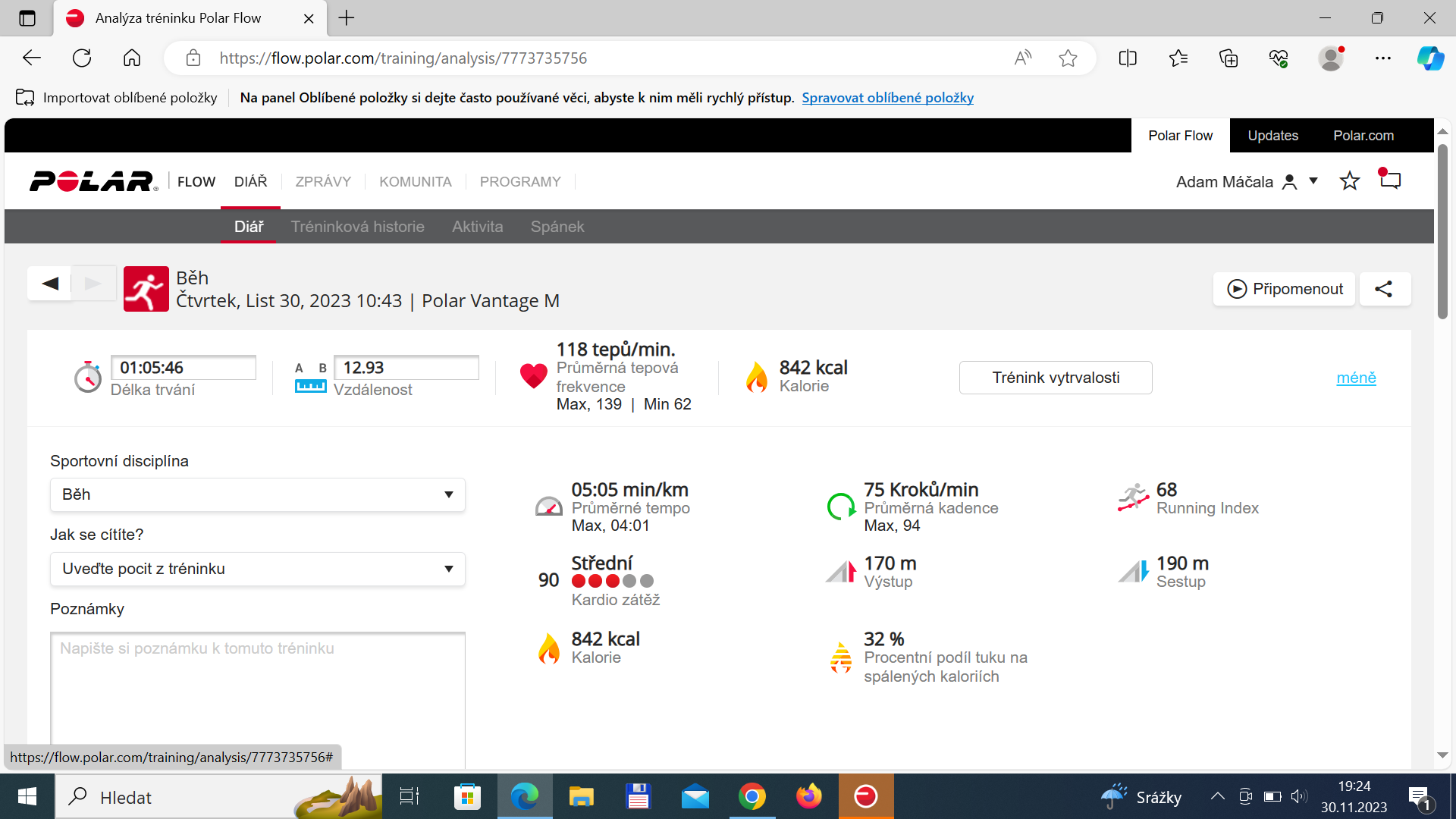Click the browser refresh icon
Screen dimensions: 1456x819
point(82,58)
